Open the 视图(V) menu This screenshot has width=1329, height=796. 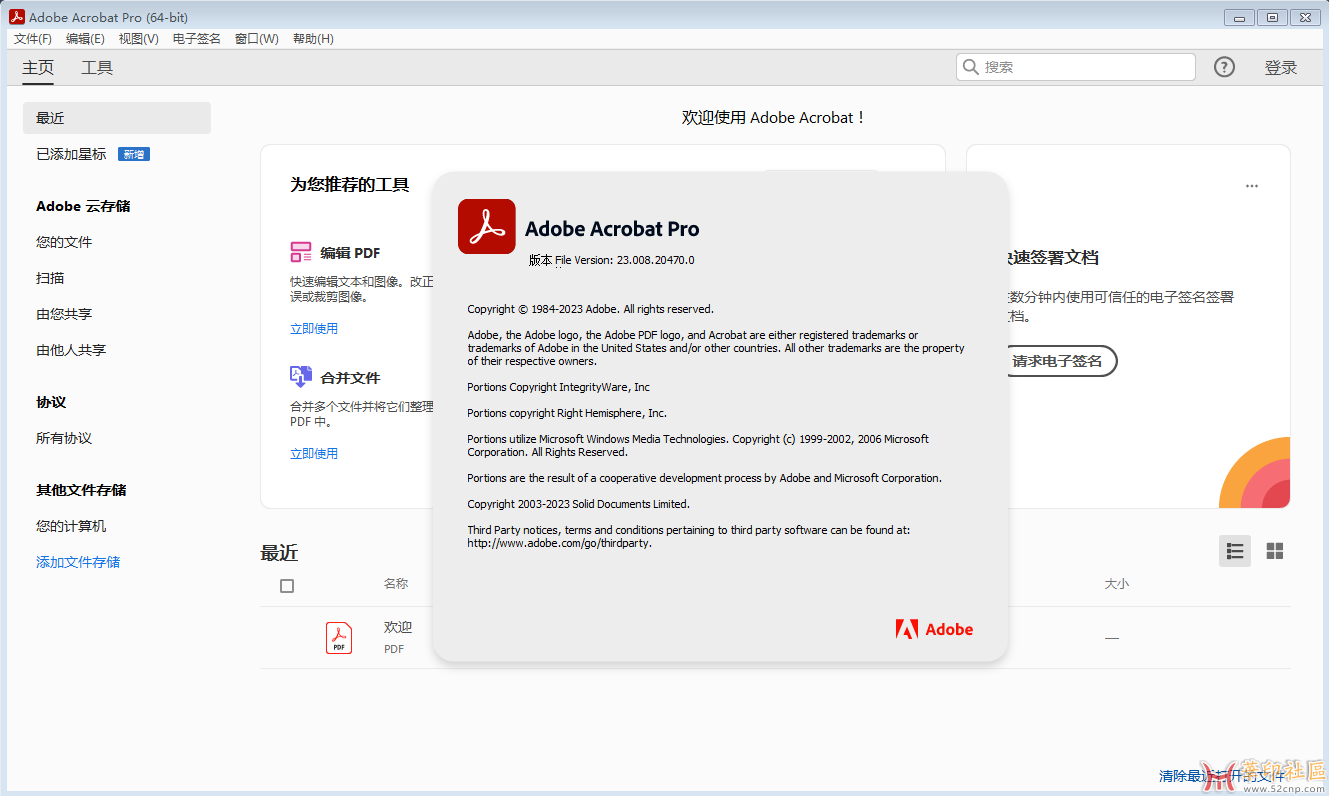tap(138, 39)
